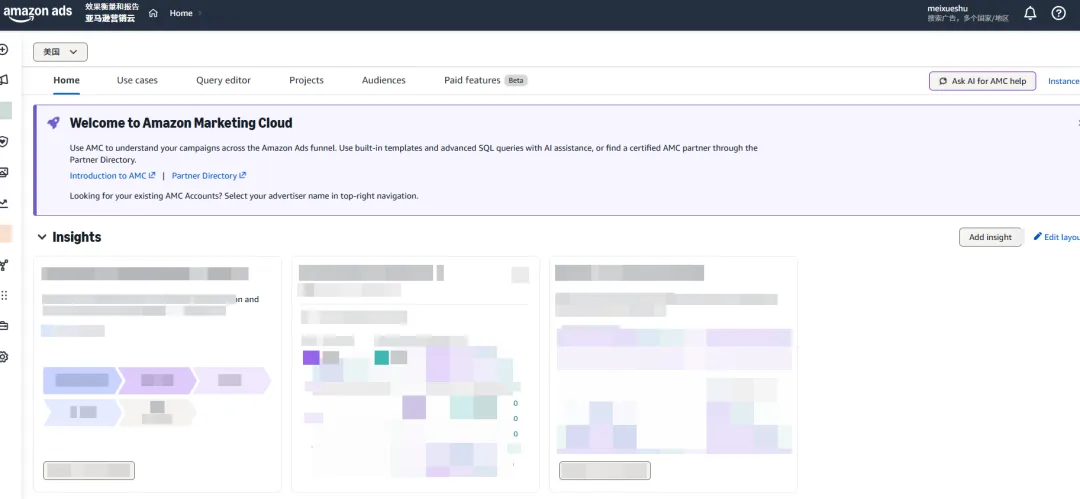
Task: Click the Home breadcrumb text
Action: coord(181,13)
